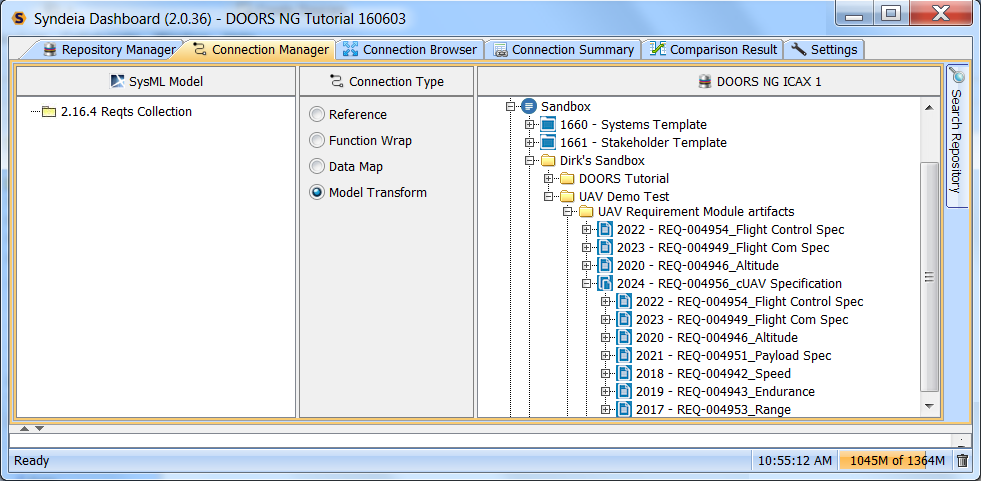The image size is (981, 481).
Task: Click the 2019 Endurance artifact icon
Action: tap(624, 392)
